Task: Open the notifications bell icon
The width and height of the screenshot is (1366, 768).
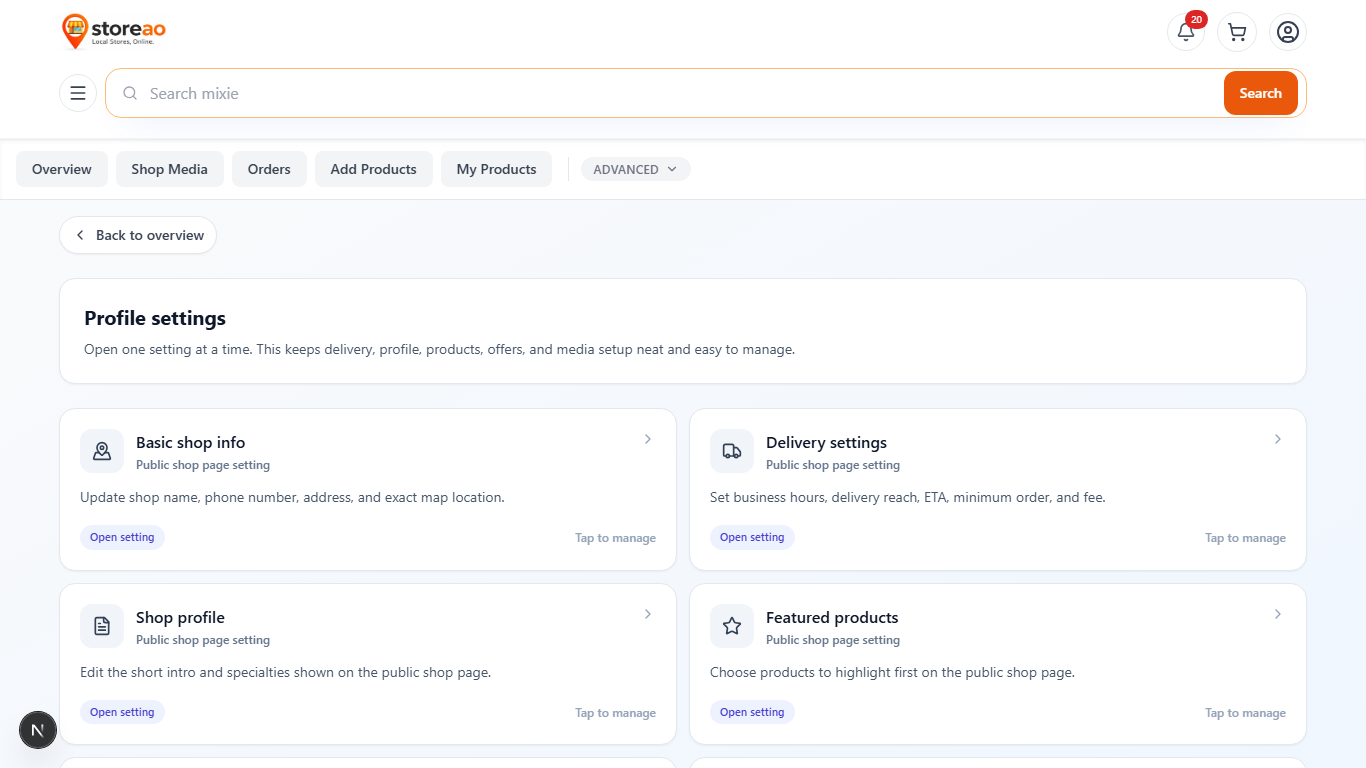Action: (x=1186, y=32)
